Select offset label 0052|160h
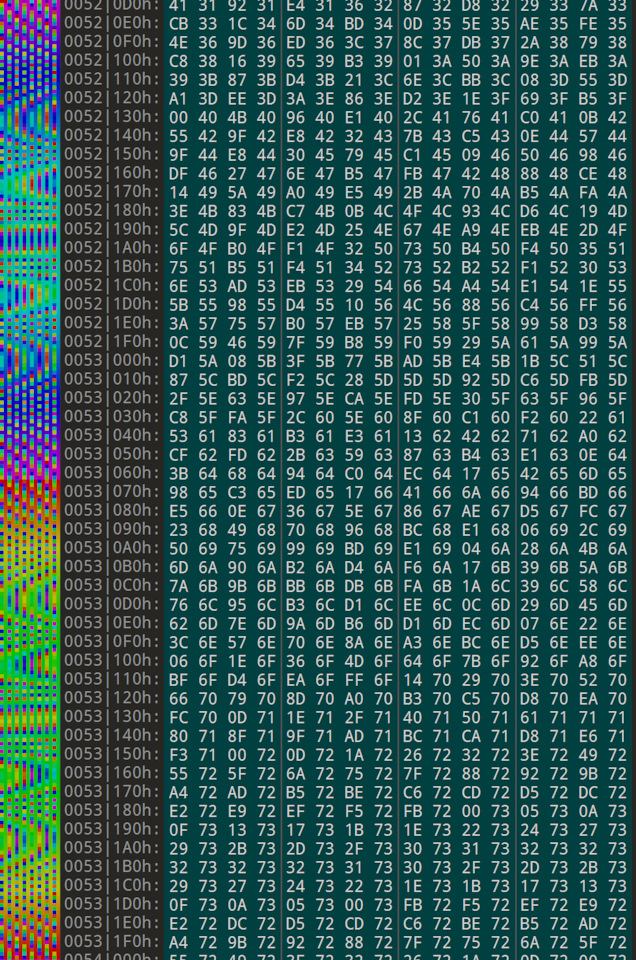This screenshot has width=636, height=960. pos(111,174)
